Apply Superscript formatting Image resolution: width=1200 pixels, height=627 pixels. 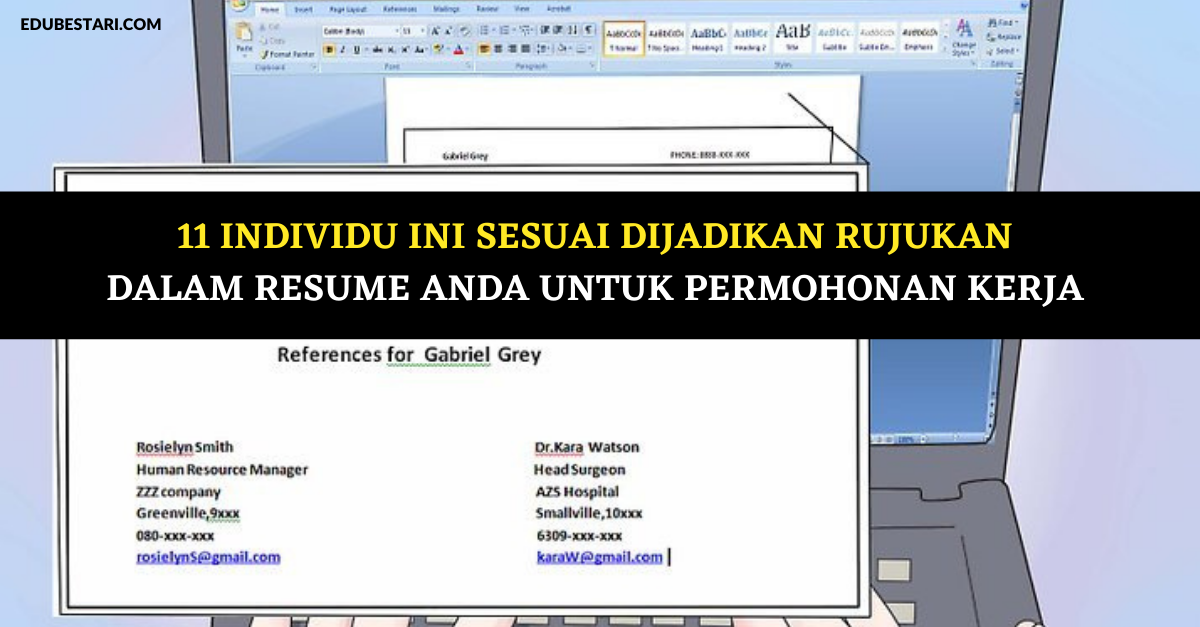click(x=404, y=49)
